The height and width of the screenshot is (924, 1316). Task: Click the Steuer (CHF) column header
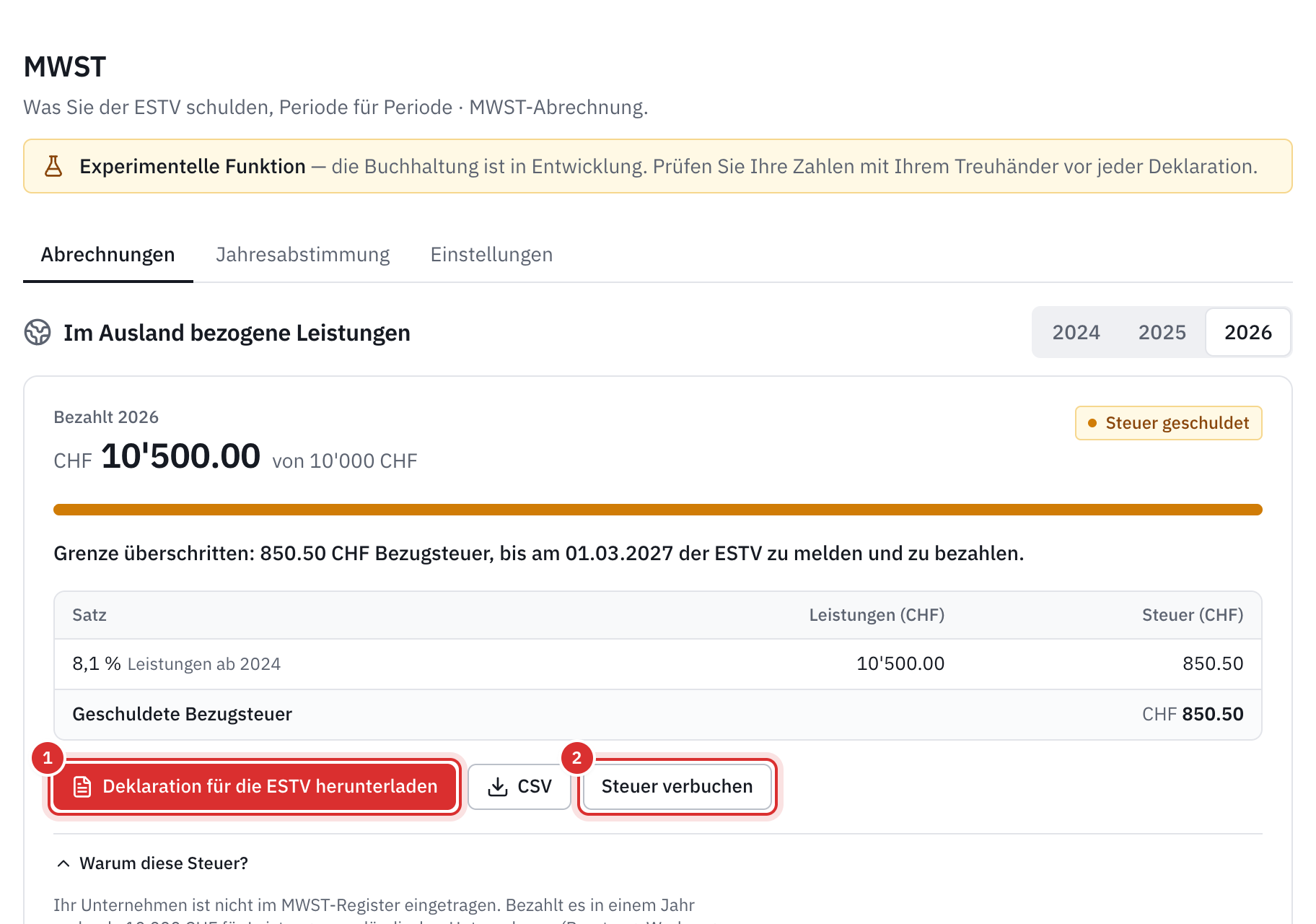[x=1193, y=615]
